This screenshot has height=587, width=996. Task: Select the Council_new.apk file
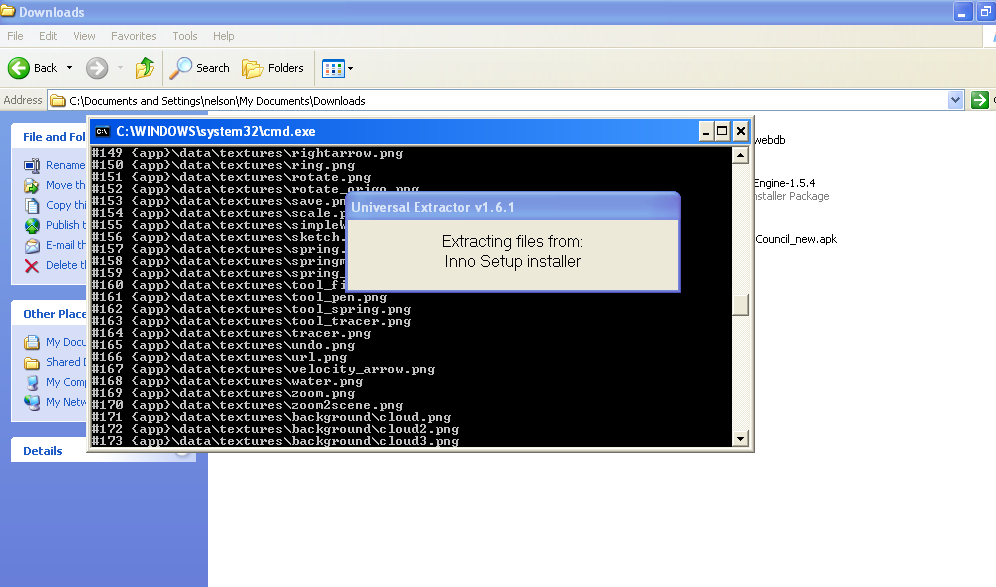click(796, 239)
